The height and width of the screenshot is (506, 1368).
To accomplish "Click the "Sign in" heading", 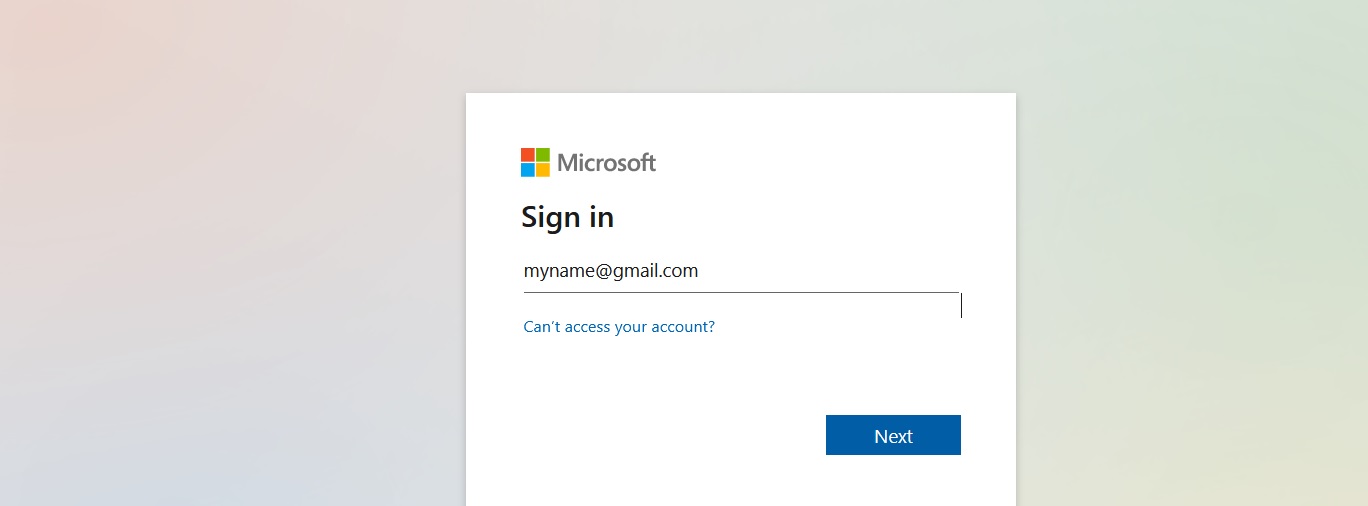I will 567,217.
